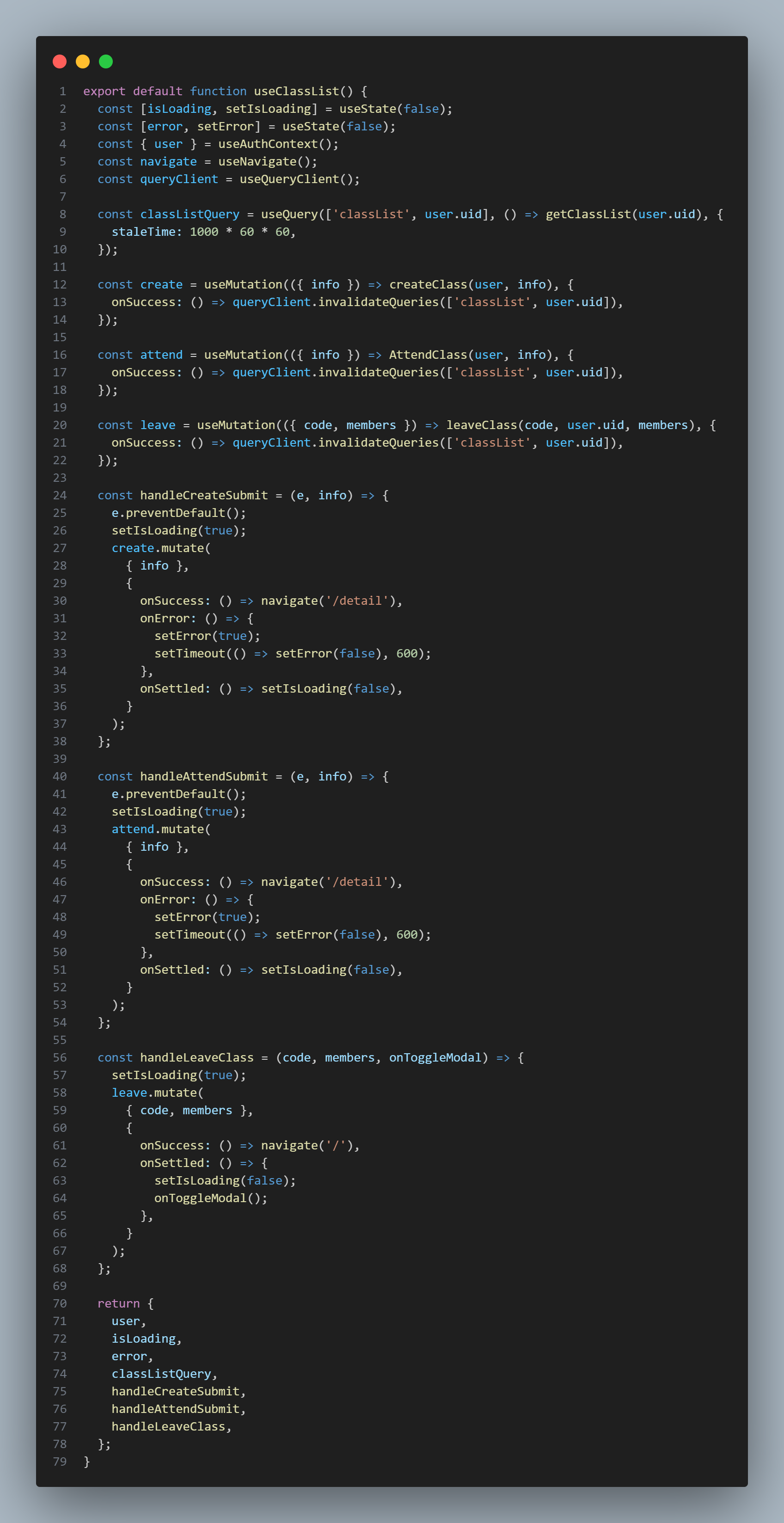Click the green maximize dot

coord(106,61)
